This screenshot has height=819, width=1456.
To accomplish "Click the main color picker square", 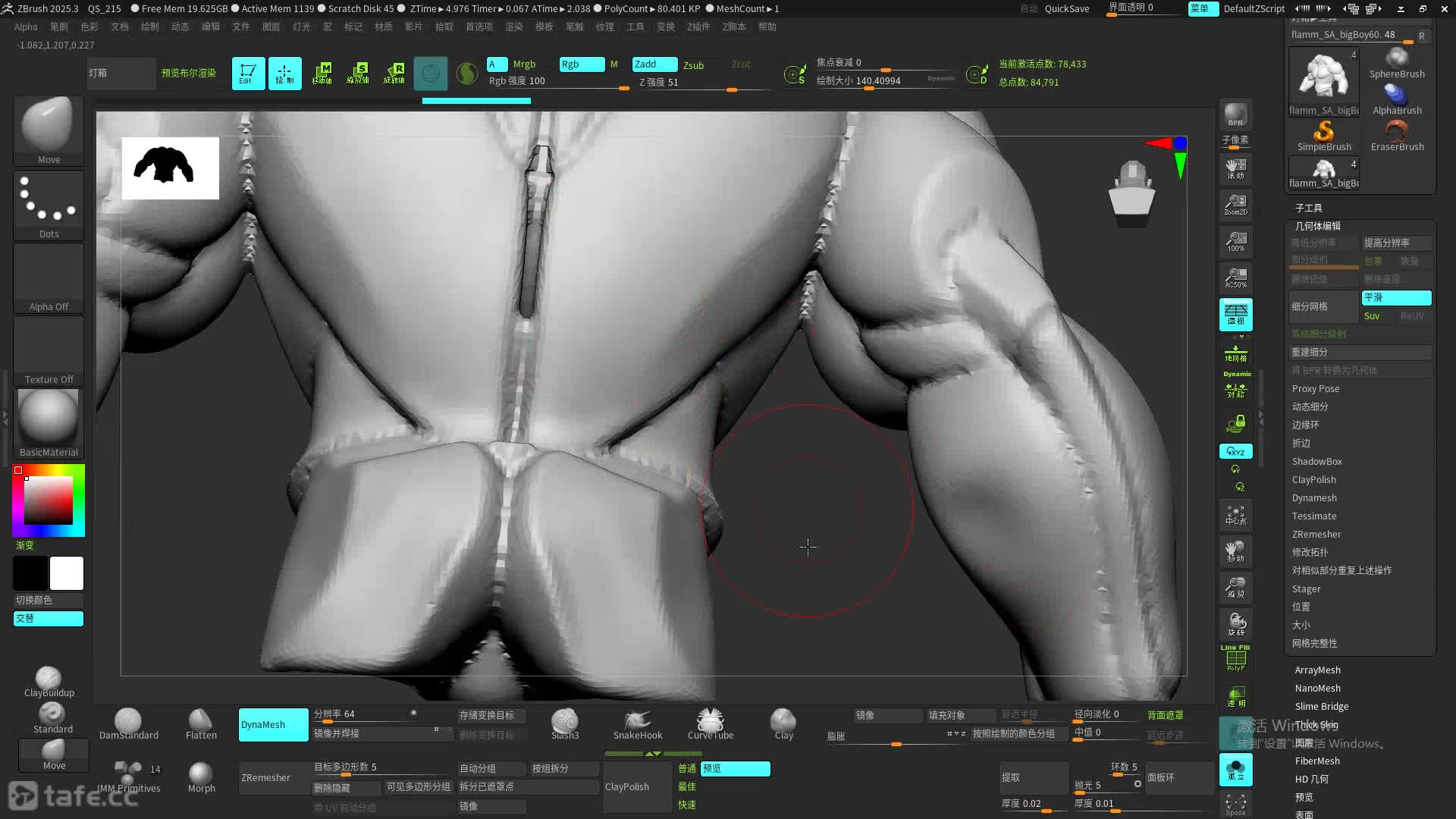I will (49, 500).
